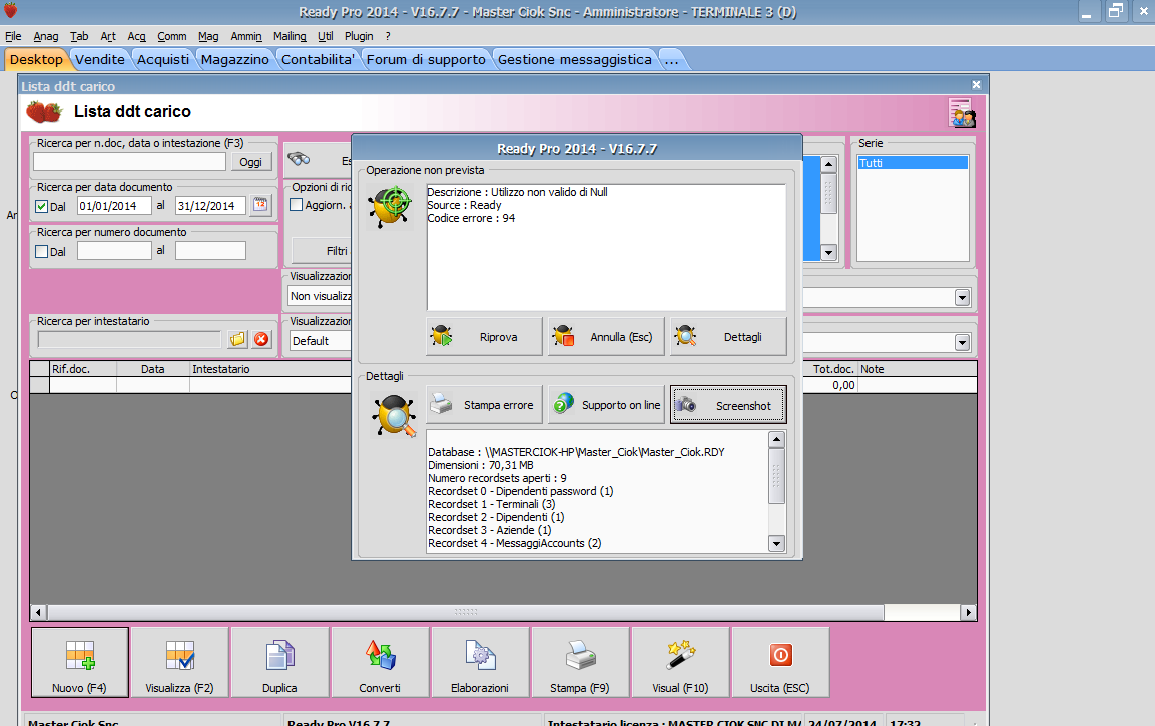Close the Lista ddt carico window
This screenshot has width=1155, height=726.
pyautogui.click(x=976, y=85)
